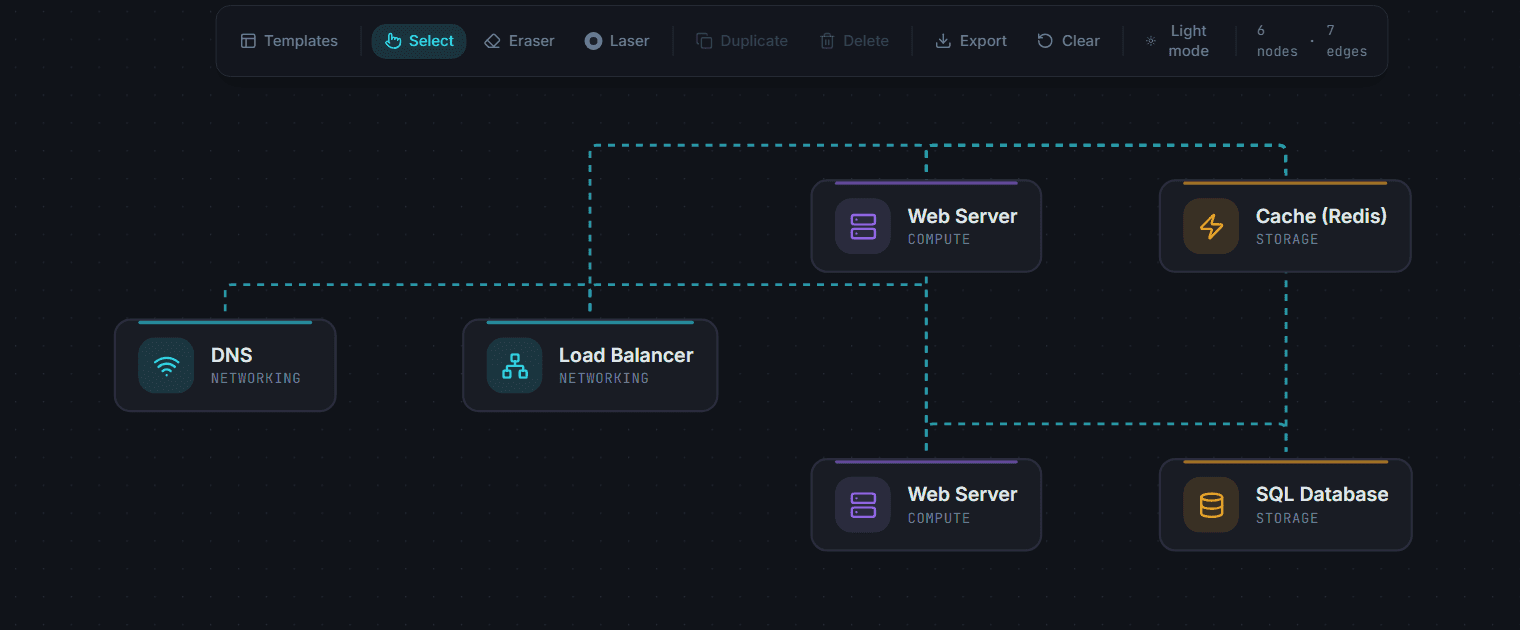Click the 6 nodes counter
1520x630 pixels.
coord(1277,41)
